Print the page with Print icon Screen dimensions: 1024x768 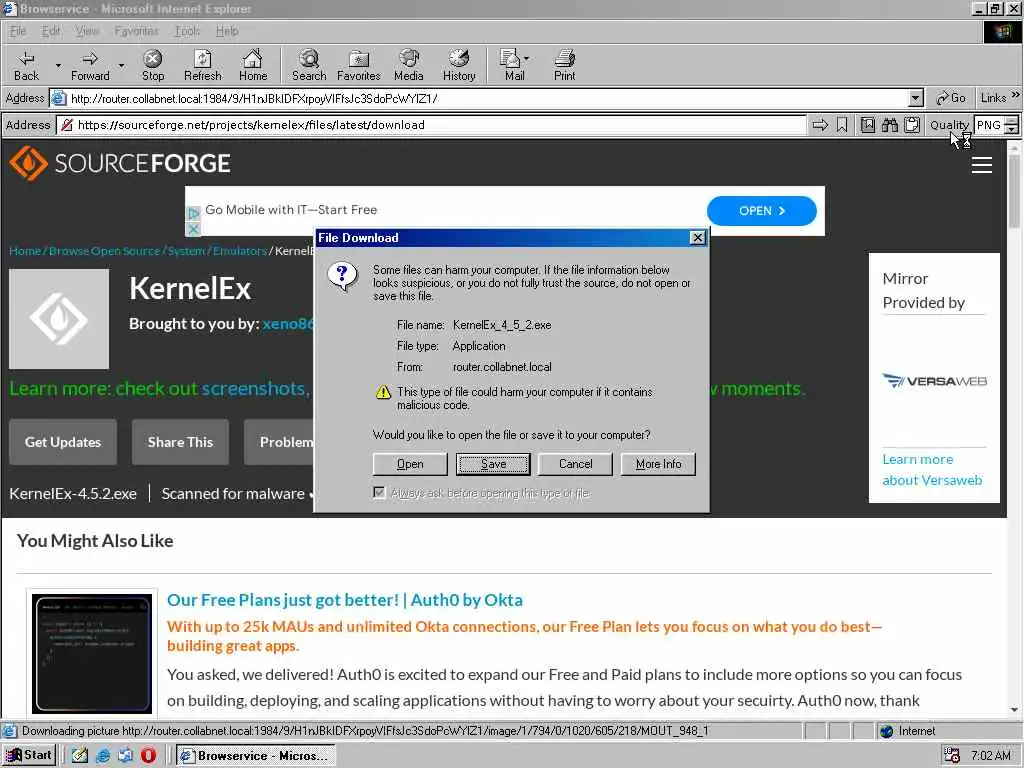pos(564,65)
